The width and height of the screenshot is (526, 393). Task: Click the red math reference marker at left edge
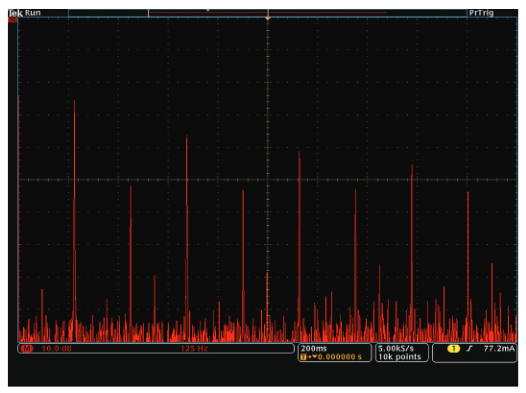tap(13, 20)
